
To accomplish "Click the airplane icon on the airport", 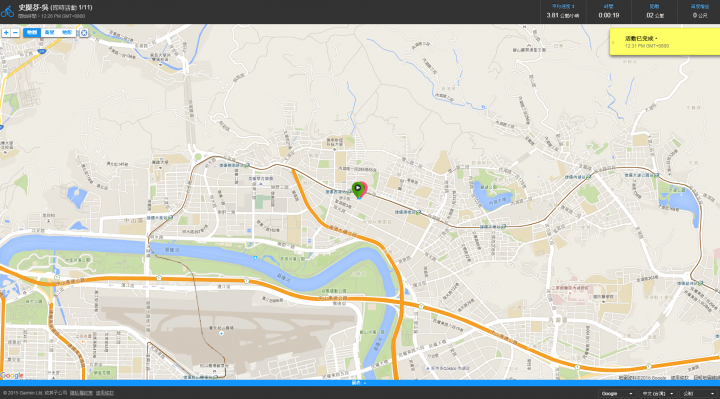I will tap(221, 333).
